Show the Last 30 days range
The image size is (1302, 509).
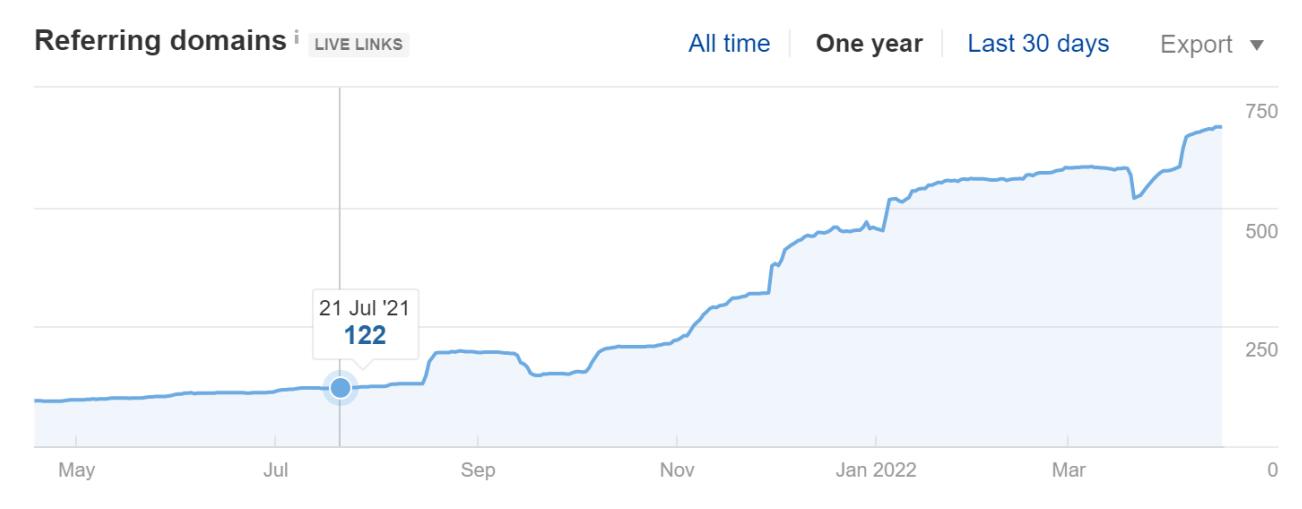click(1038, 44)
